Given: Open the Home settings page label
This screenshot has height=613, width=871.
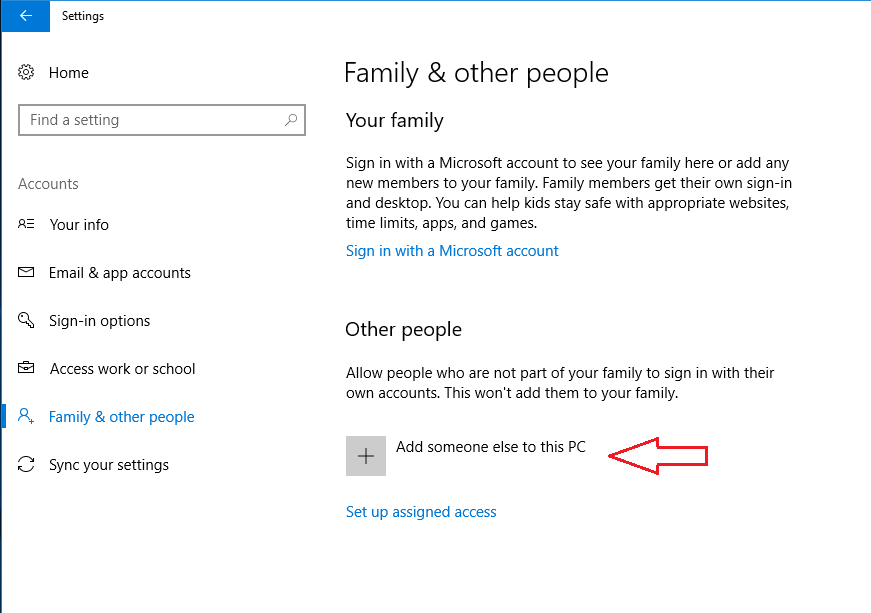Looking at the screenshot, I should pyautogui.click(x=69, y=73).
